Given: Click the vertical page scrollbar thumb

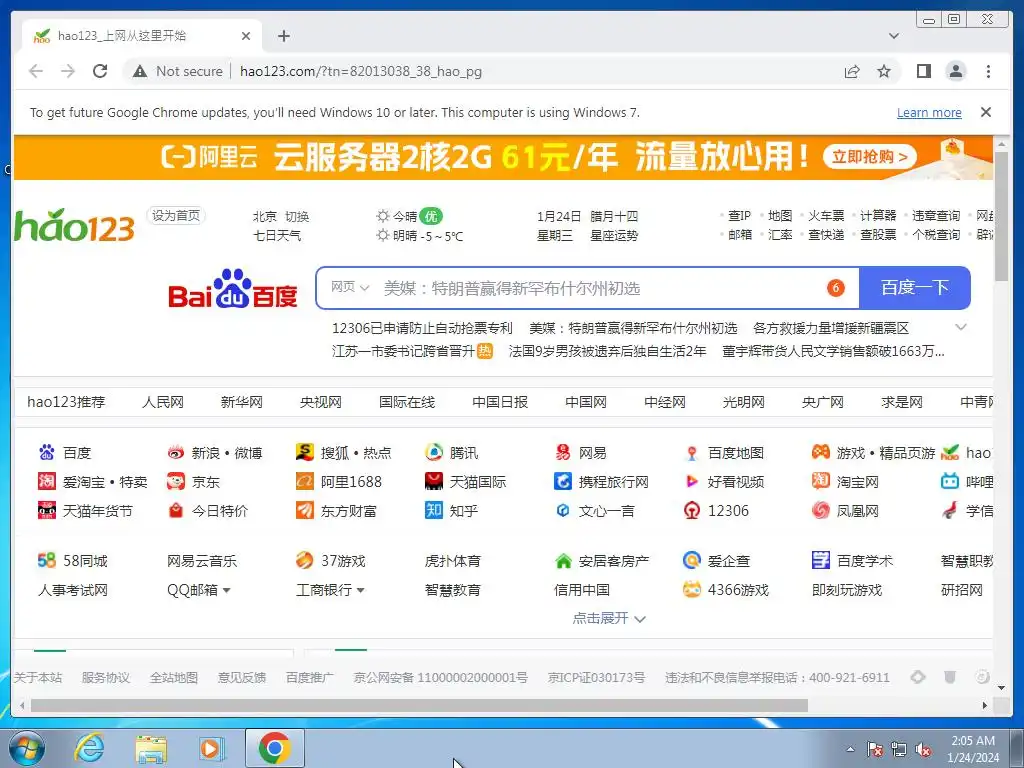Looking at the screenshot, I should [1000, 216].
